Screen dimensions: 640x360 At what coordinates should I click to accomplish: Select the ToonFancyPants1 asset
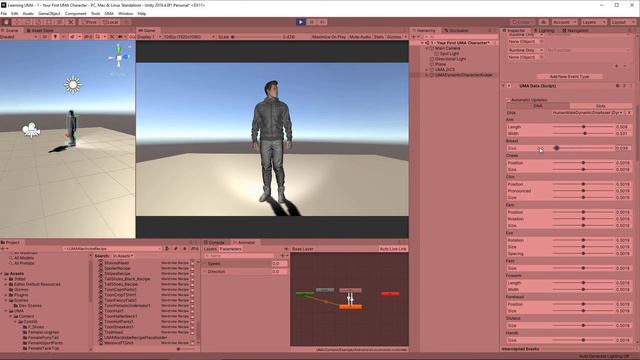[x=120, y=300]
